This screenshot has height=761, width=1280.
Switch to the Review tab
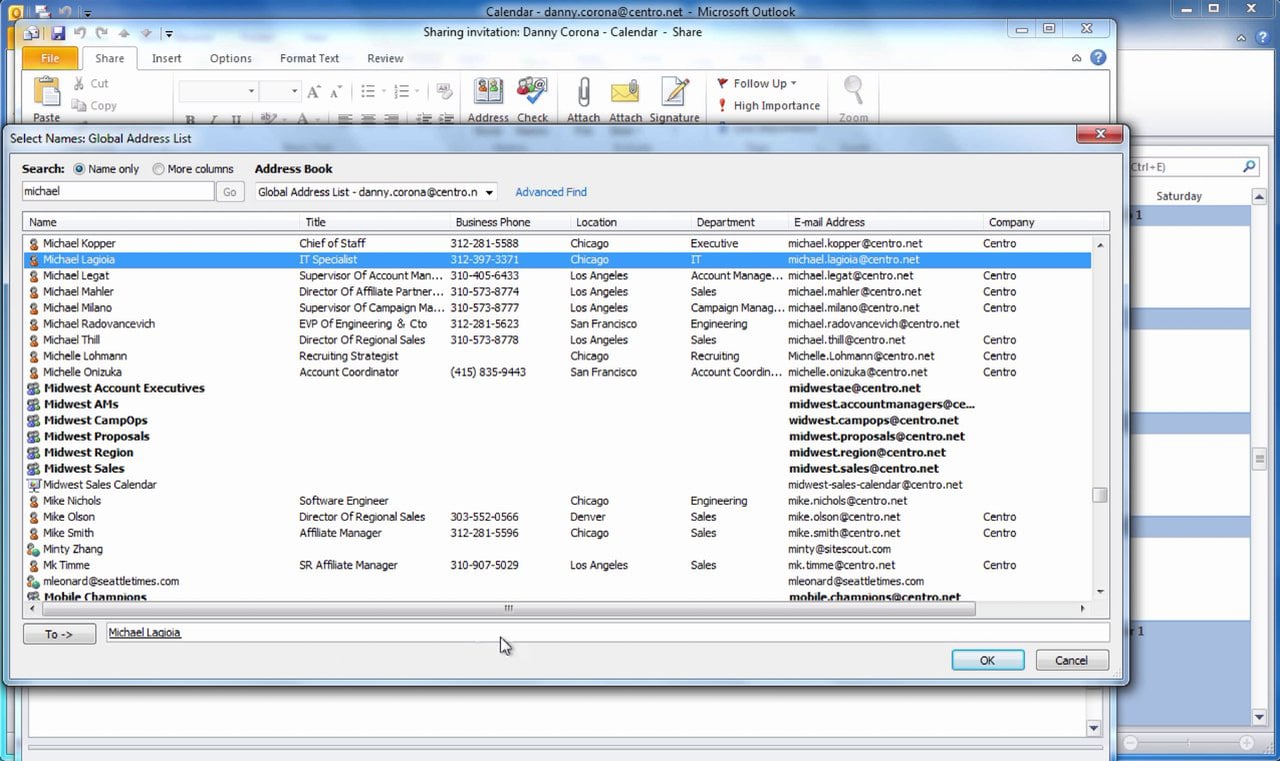[x=385, y=58]
